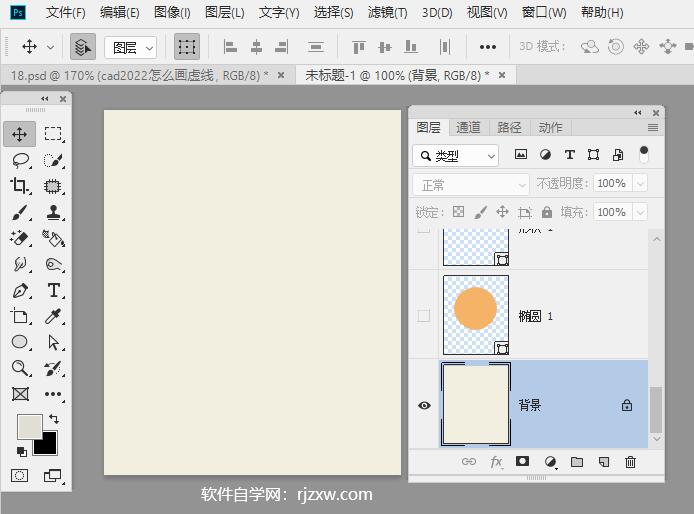Filter layers by pixel layers
Image resolution: width=694 pixels, height=514 pixels.
(x=521, y=155)
